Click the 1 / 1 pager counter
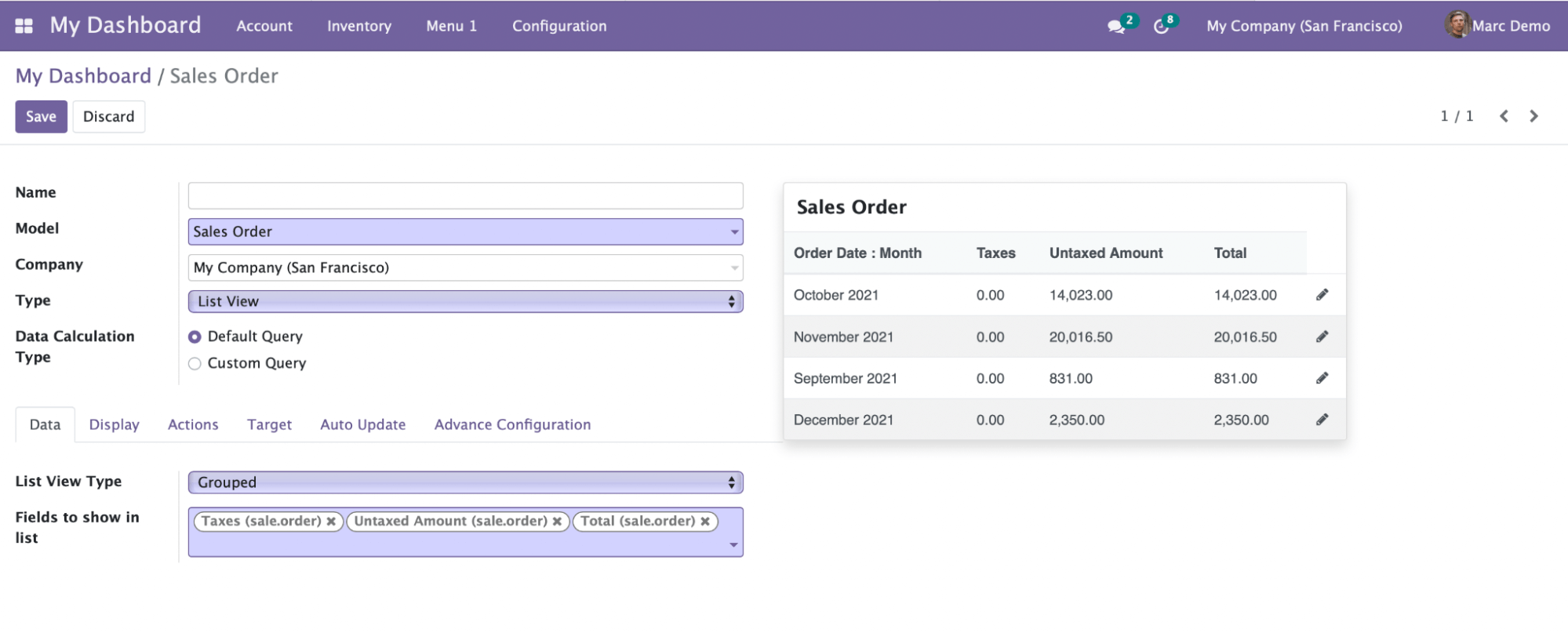1568x633 pixels. [x=1457, y=116]
